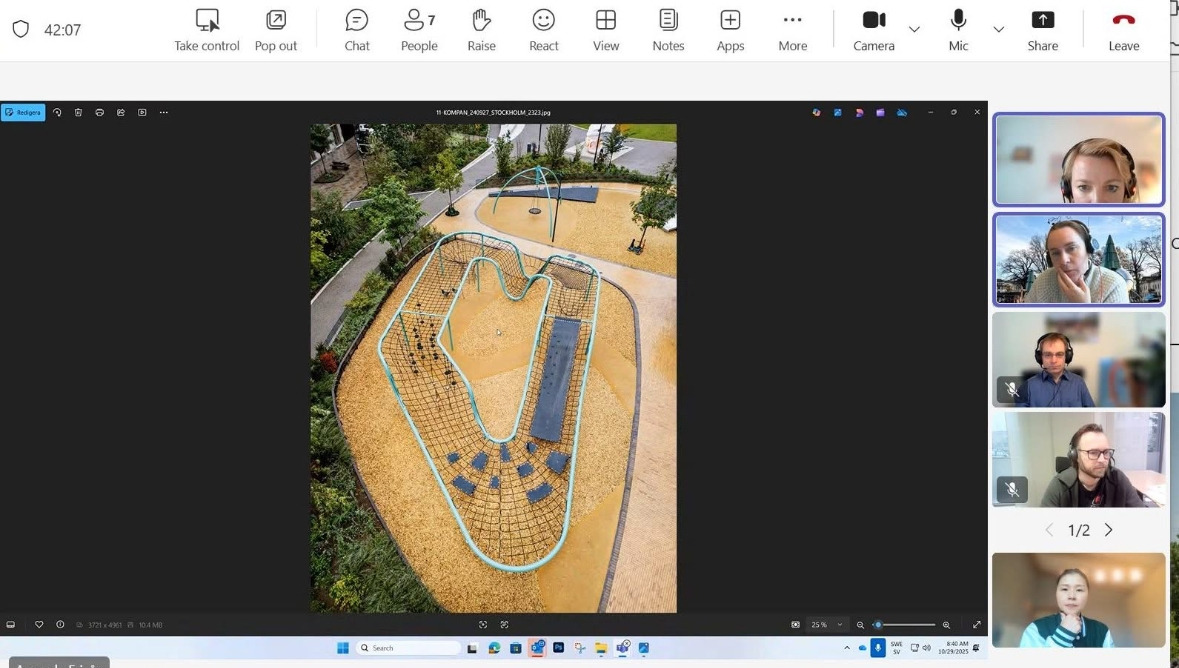The height and width of the screenshot is (668, 1179).
Task: Click the SWE SV language indicator
Action: 896,648
